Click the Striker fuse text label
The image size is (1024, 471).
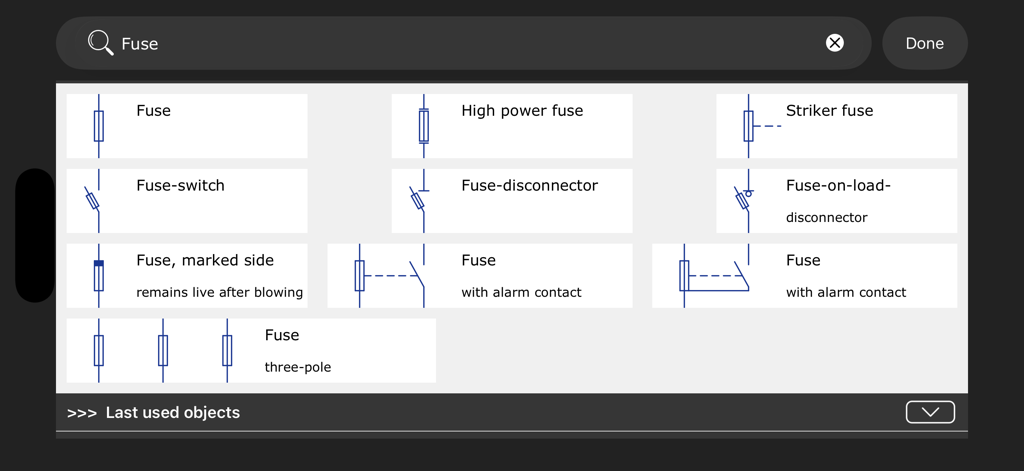(x=829, y=111)
